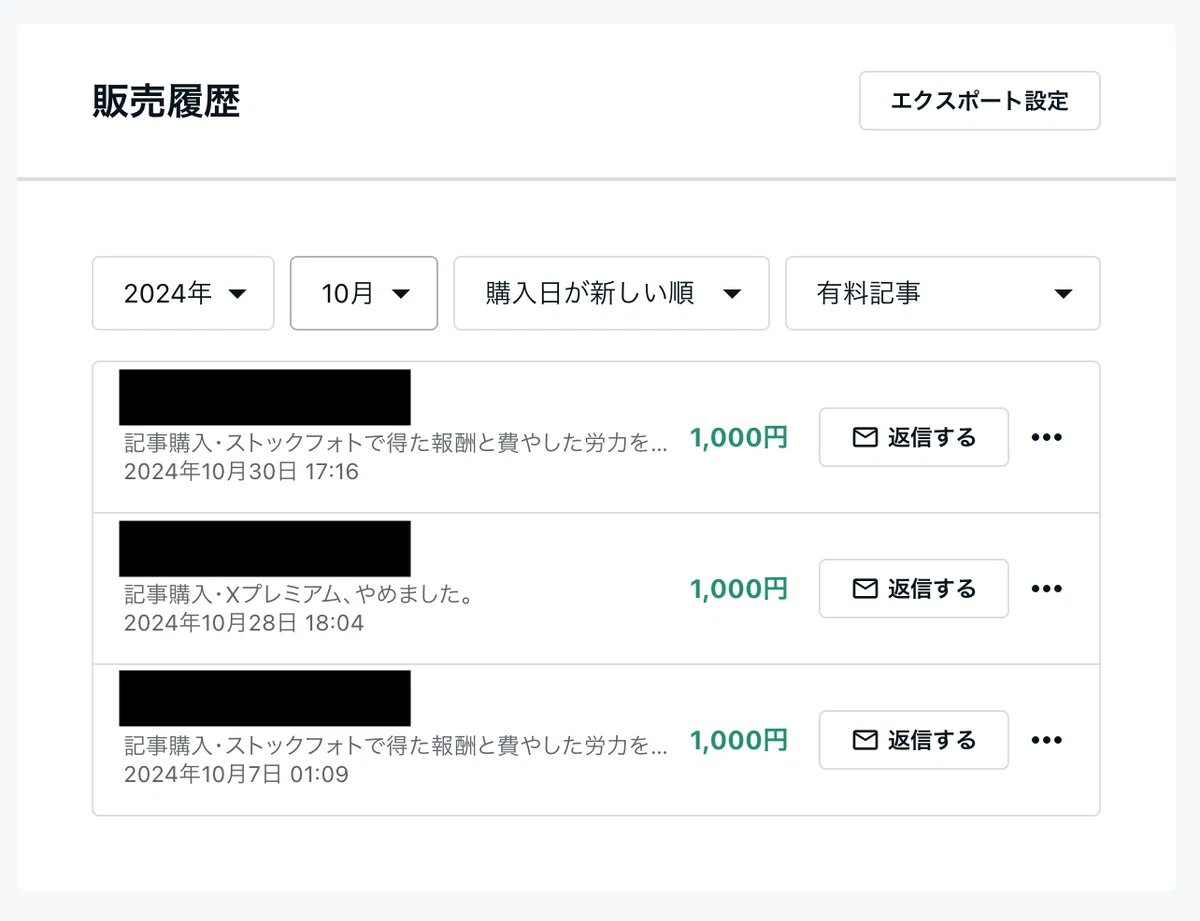Screen dimensions: 1200x921
Task: Click envelope icon on October 28 reply button
Action: [x=865, y=588]
